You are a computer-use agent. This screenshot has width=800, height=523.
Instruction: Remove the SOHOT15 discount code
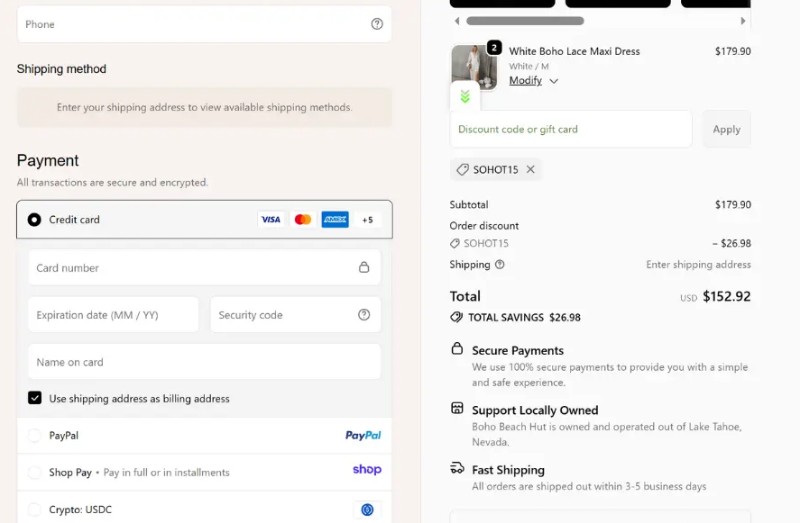click(531, 169)
